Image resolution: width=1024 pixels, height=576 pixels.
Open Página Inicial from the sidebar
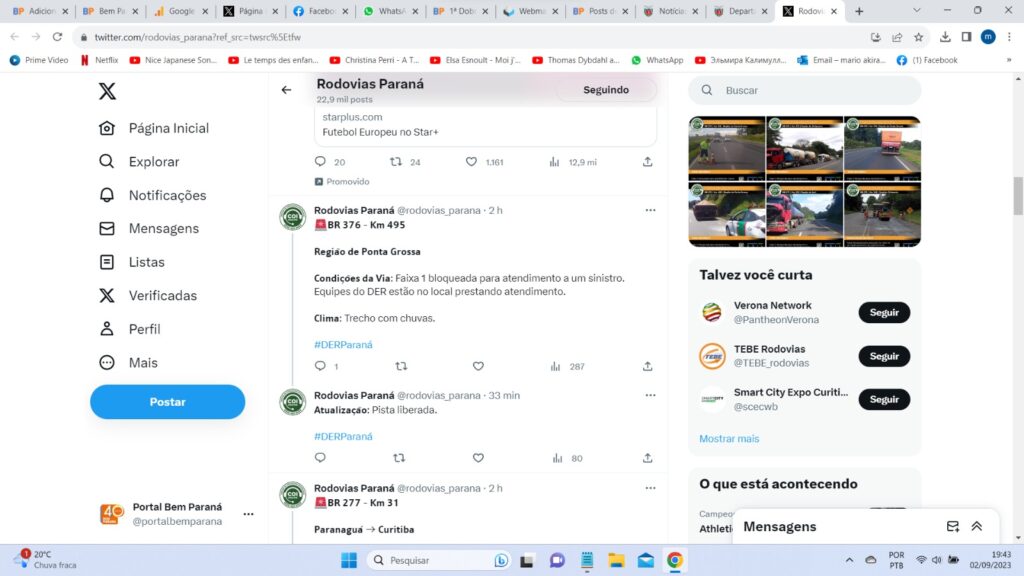153,128
